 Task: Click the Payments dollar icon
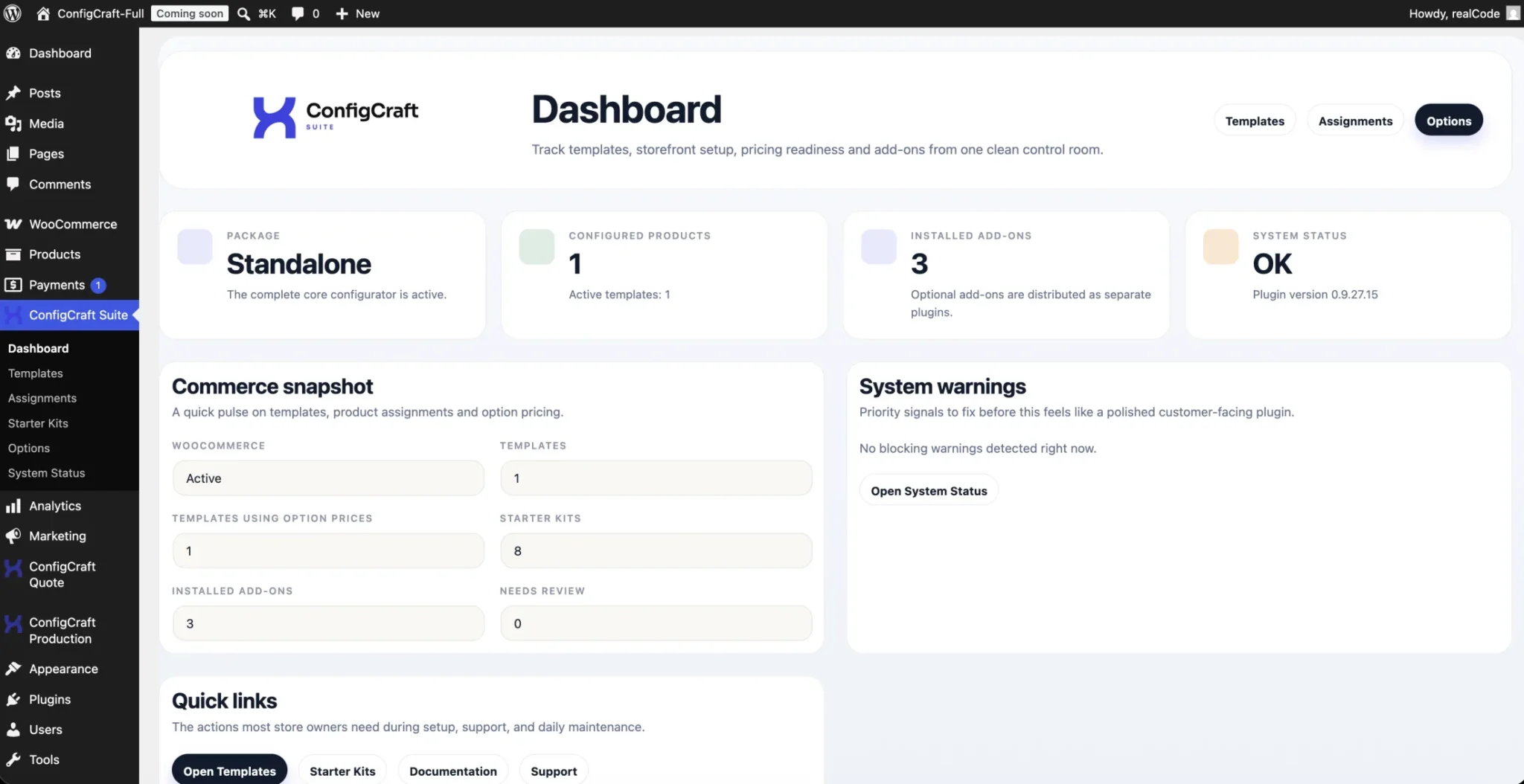pyautogui.click(x=13, y=285)
